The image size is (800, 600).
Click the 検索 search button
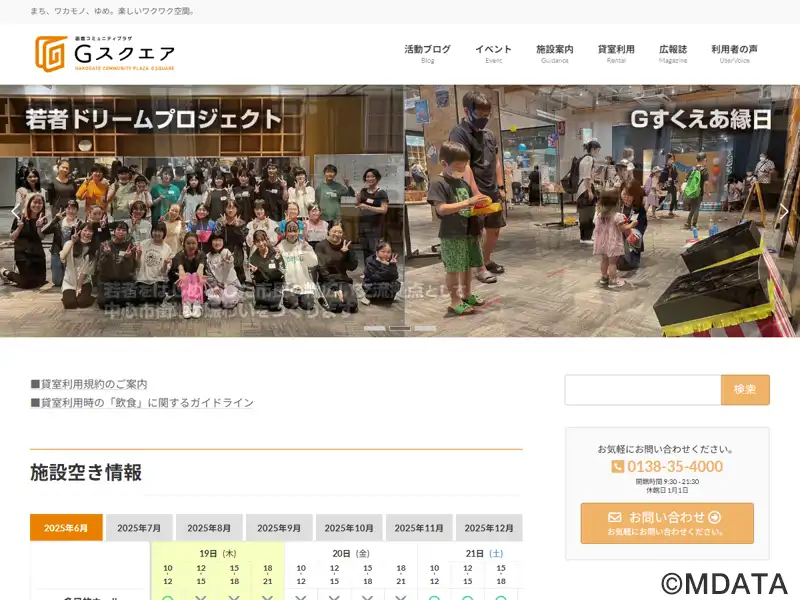[x=745, y=390]
